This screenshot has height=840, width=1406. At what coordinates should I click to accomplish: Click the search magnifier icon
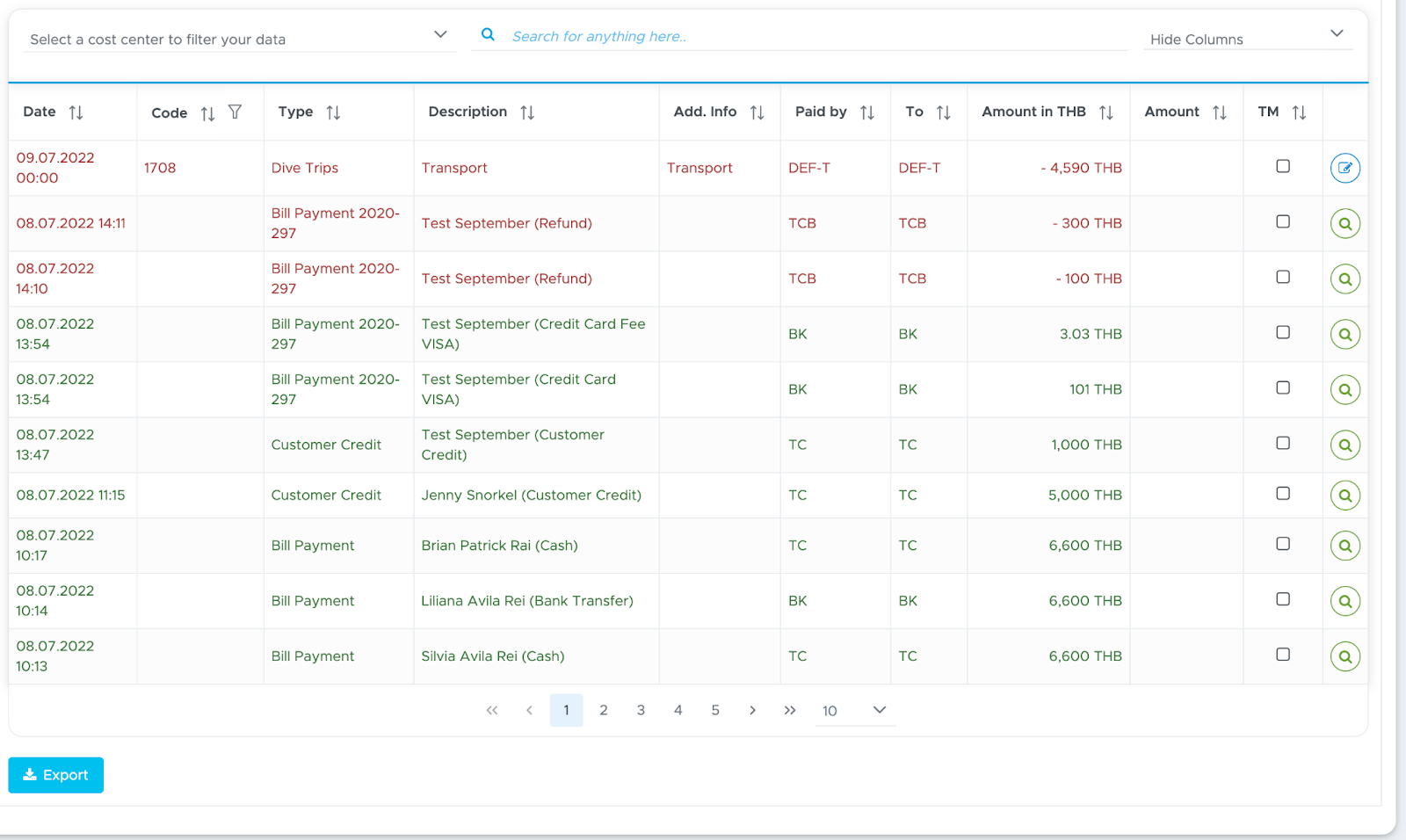(x=488, y=35)
